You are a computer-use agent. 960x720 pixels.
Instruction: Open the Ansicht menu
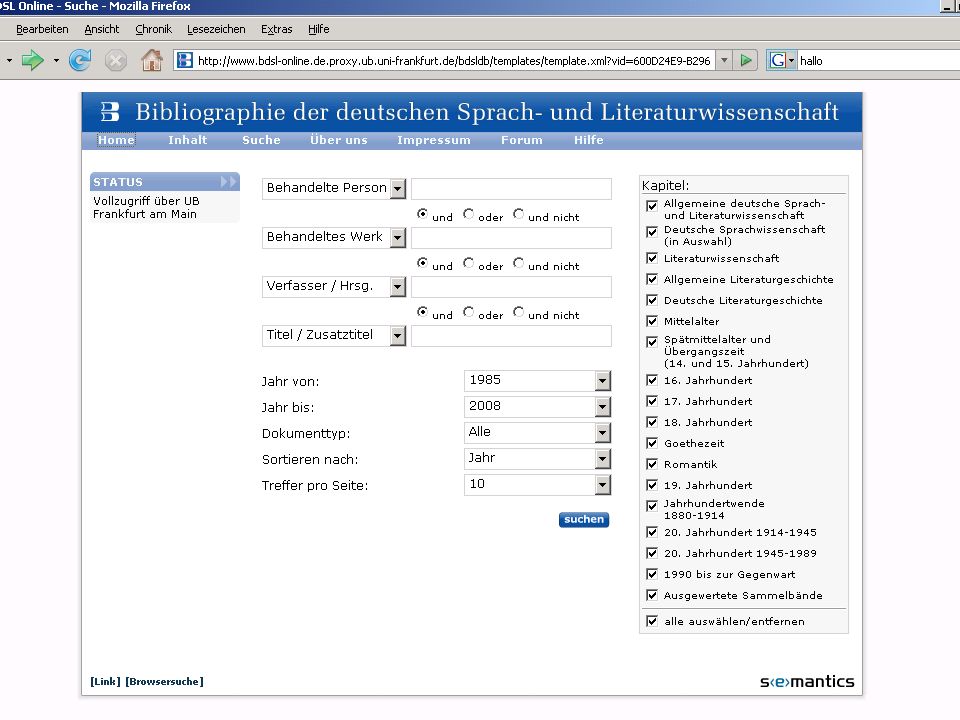(x=102, y=29)
